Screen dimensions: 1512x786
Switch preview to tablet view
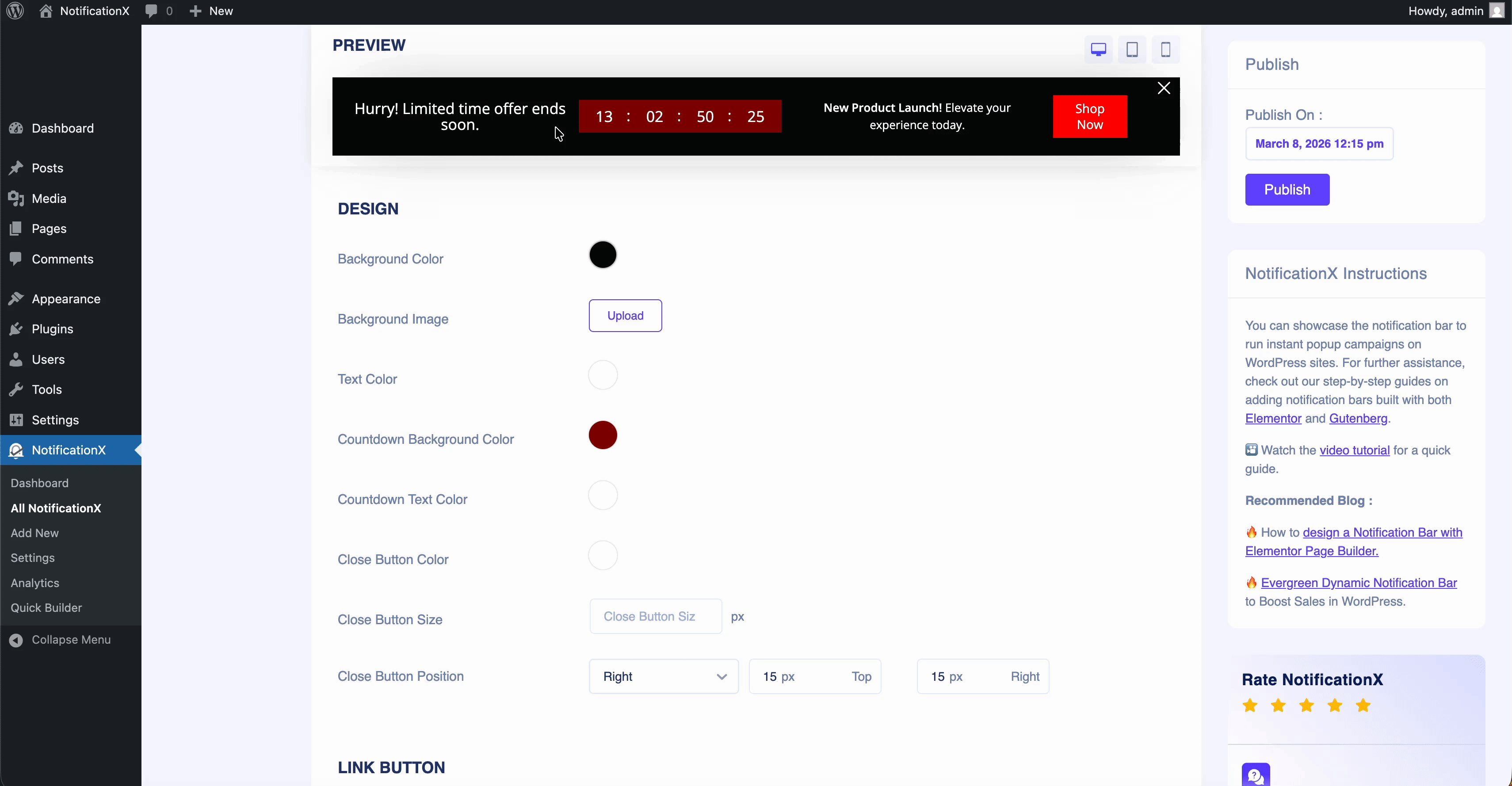(1132, 50)
